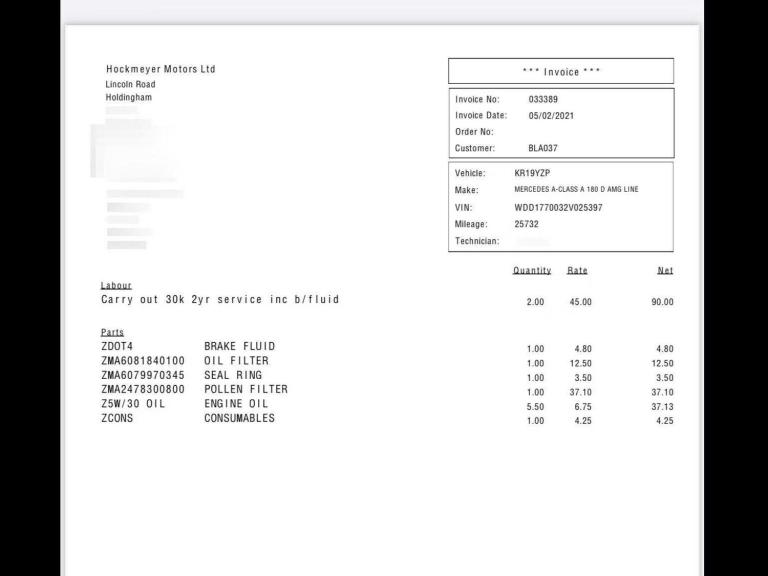
Task: Click the *** Invoice *** title box
Action: (x=560, y=71)
